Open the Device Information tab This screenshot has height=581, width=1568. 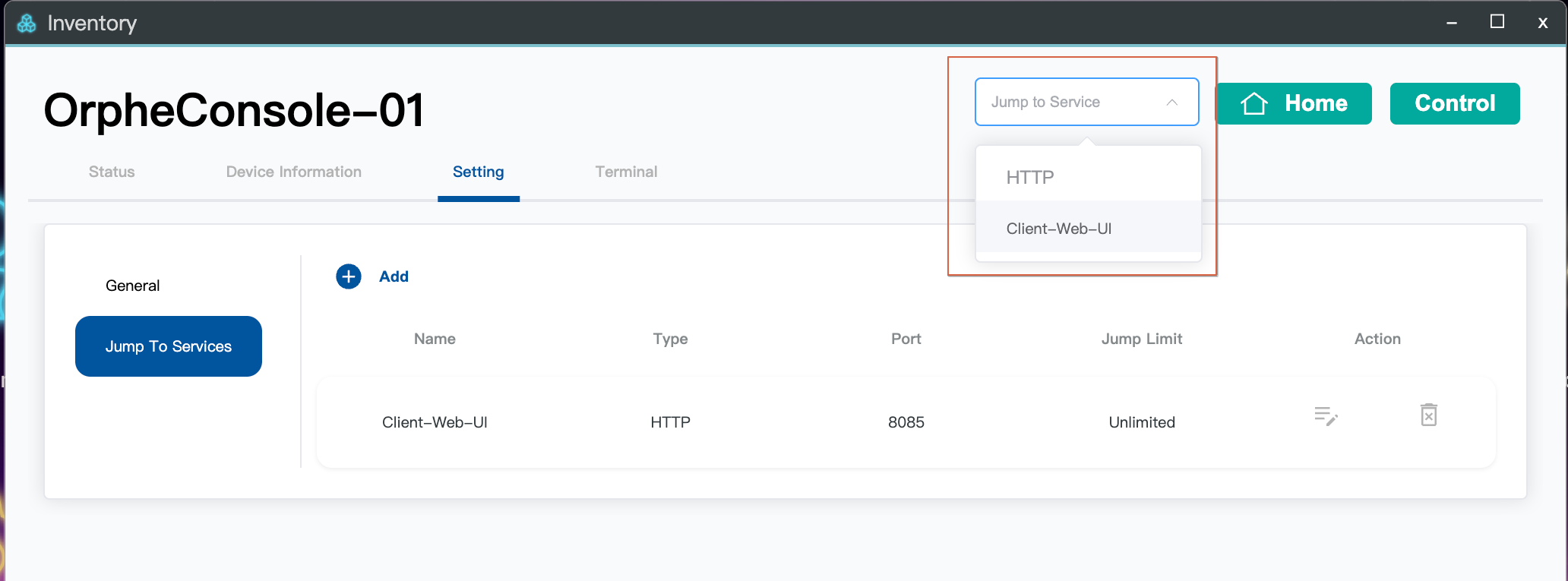tap(293, 172)
